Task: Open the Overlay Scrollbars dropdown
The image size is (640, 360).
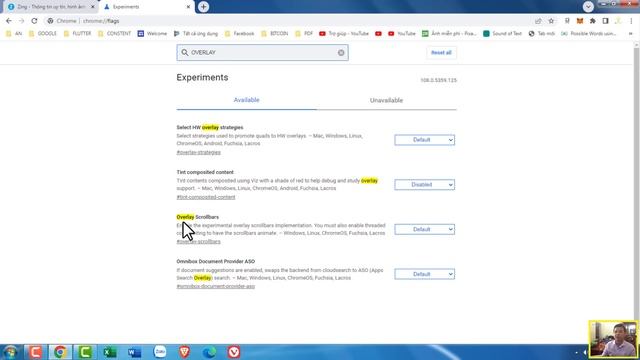Action: pyautogui.click(x=424, y=229)
